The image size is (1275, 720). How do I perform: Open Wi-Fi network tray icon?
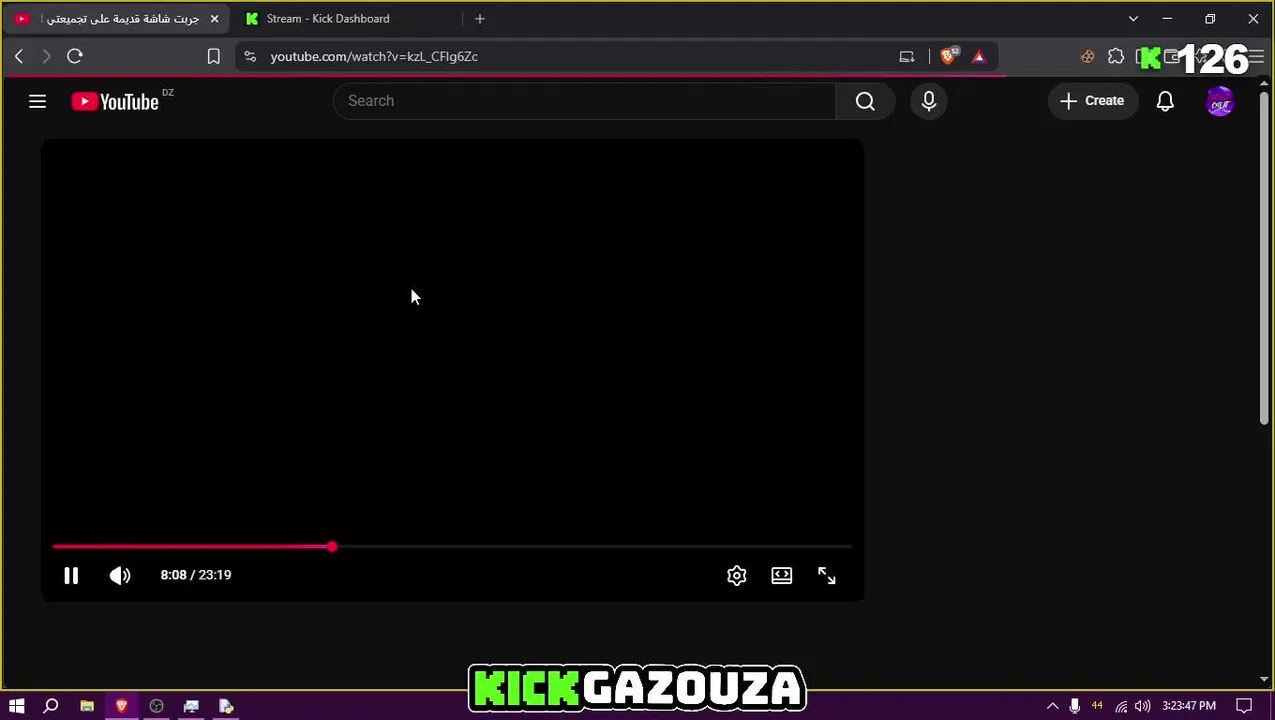(x=1121, y=706)
